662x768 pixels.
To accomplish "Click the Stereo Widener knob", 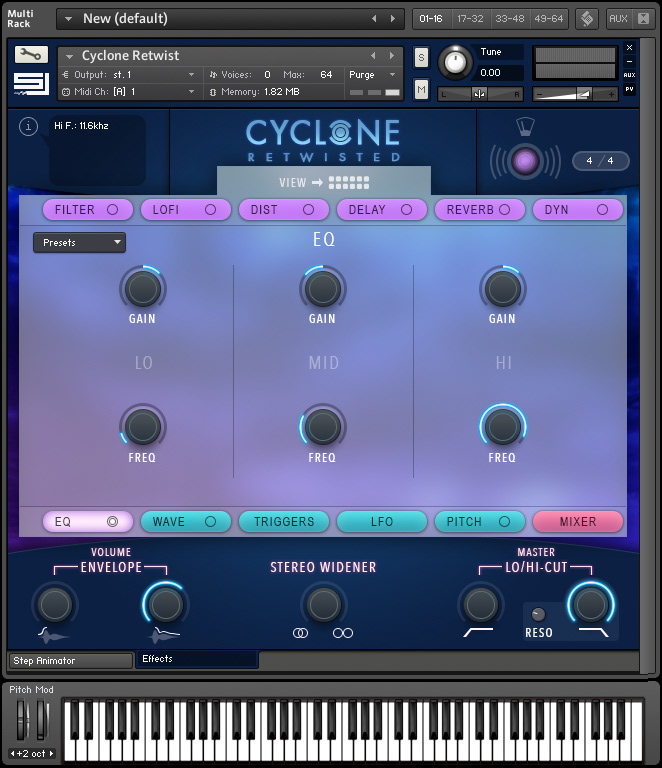I will [x=324, y=605].
